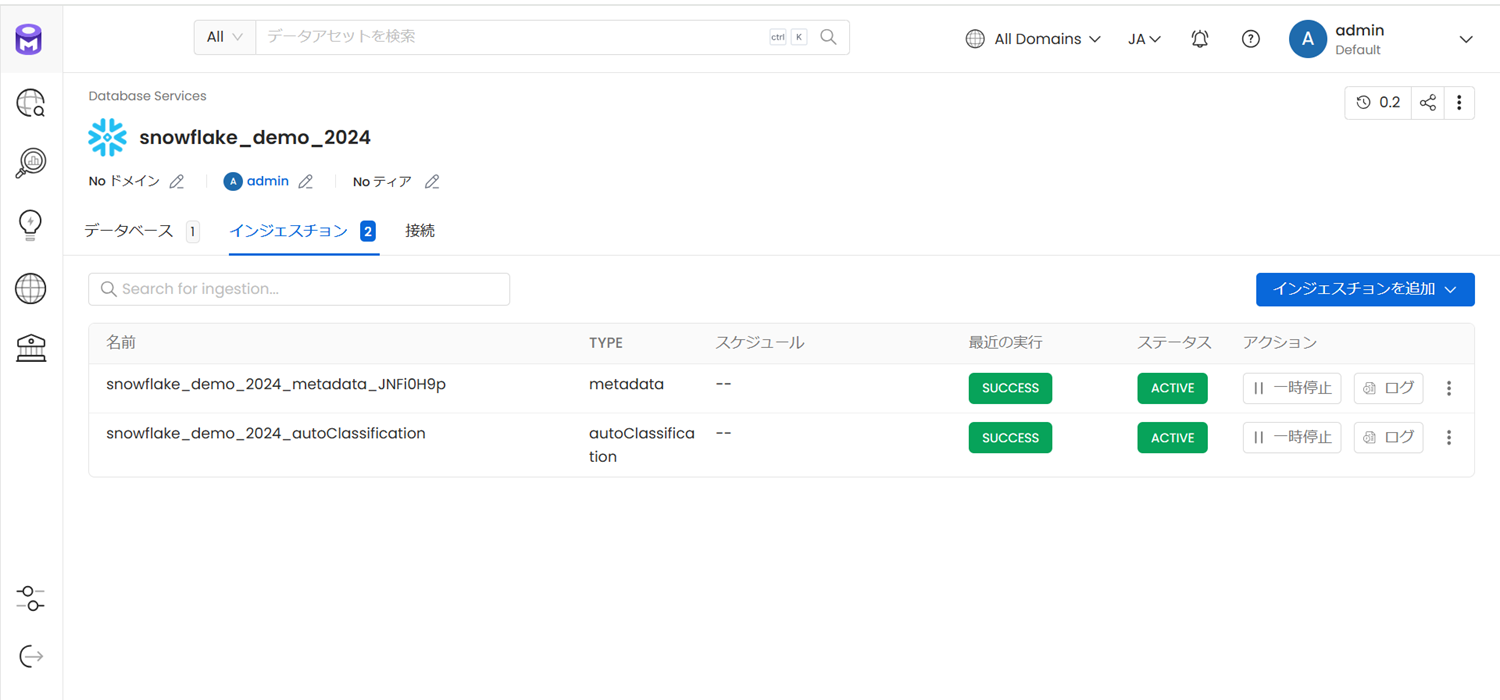Open the Domains globe sidebar icon
The height and width of the screenshot is (700, 1500).
31,289
